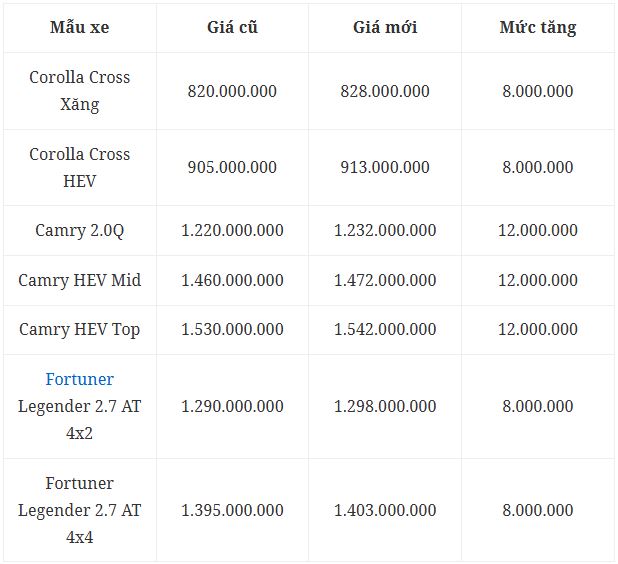Open the blue Fortuner link
The width and height of the screenshot is (618, 564).
coord(79,379)
